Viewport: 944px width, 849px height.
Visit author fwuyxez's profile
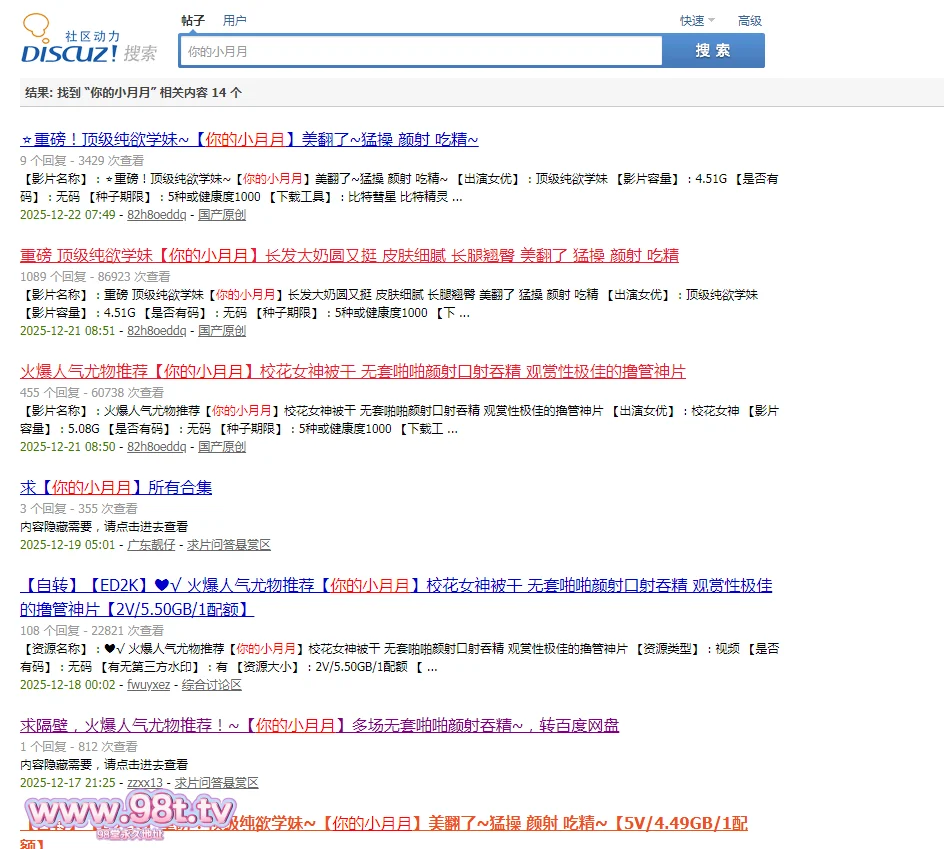[149, 685]
